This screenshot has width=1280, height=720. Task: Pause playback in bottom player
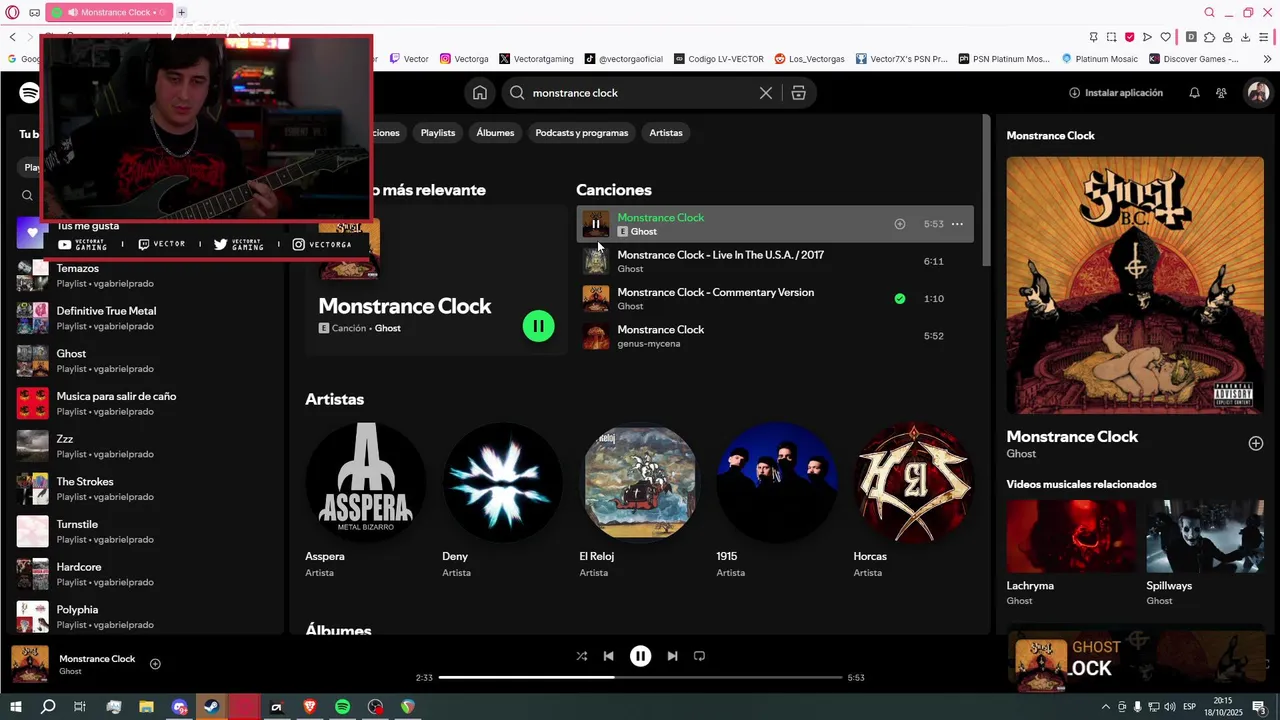point(640,656)
